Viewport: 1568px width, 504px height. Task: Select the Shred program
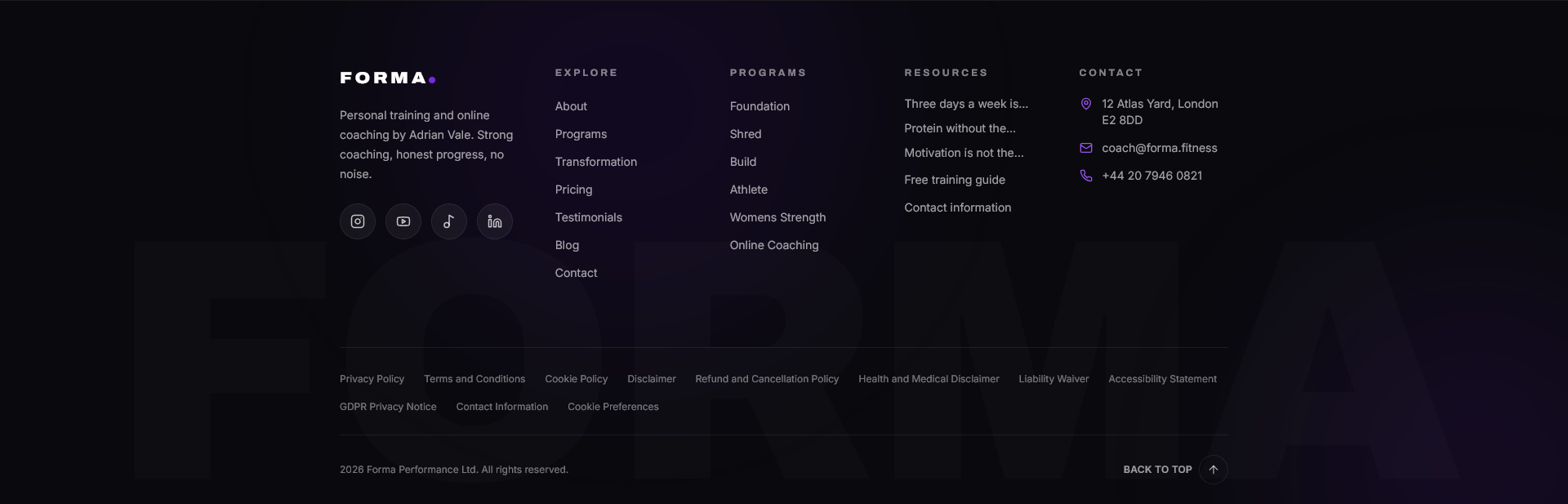coord(746,134)
